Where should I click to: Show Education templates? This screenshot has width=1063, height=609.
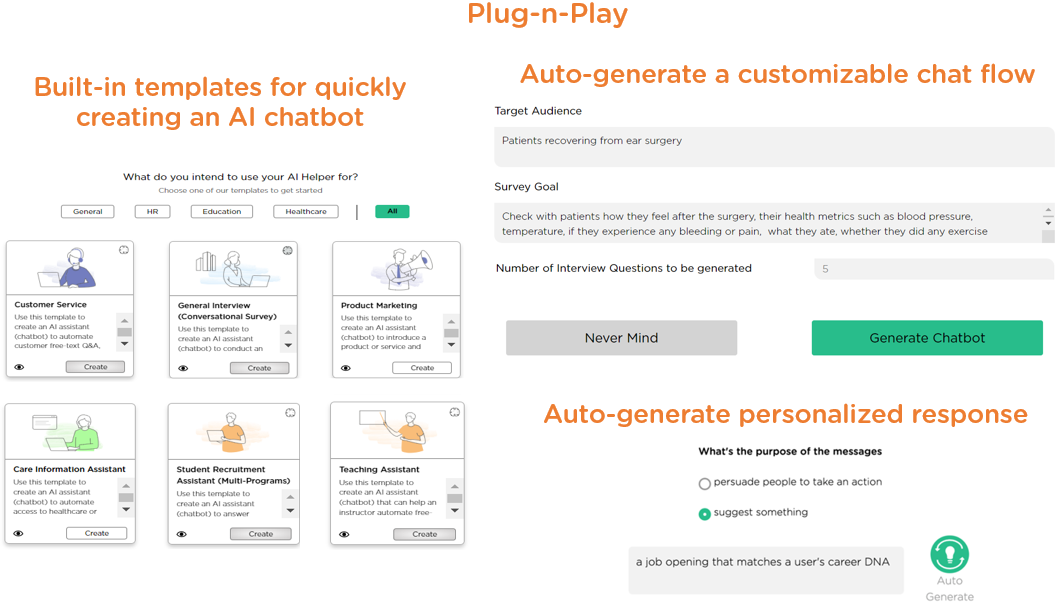[222, 212]
